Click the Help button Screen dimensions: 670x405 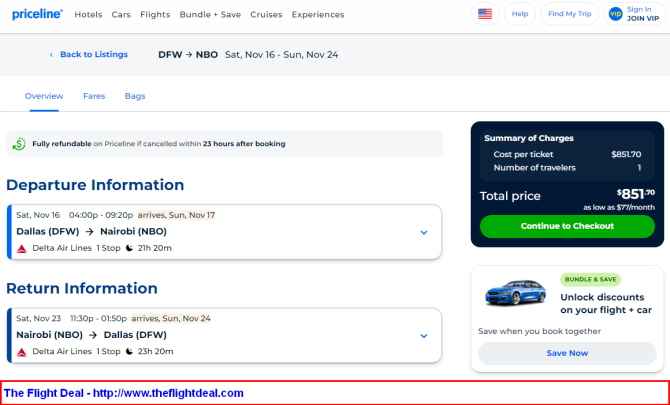(520, 14)
